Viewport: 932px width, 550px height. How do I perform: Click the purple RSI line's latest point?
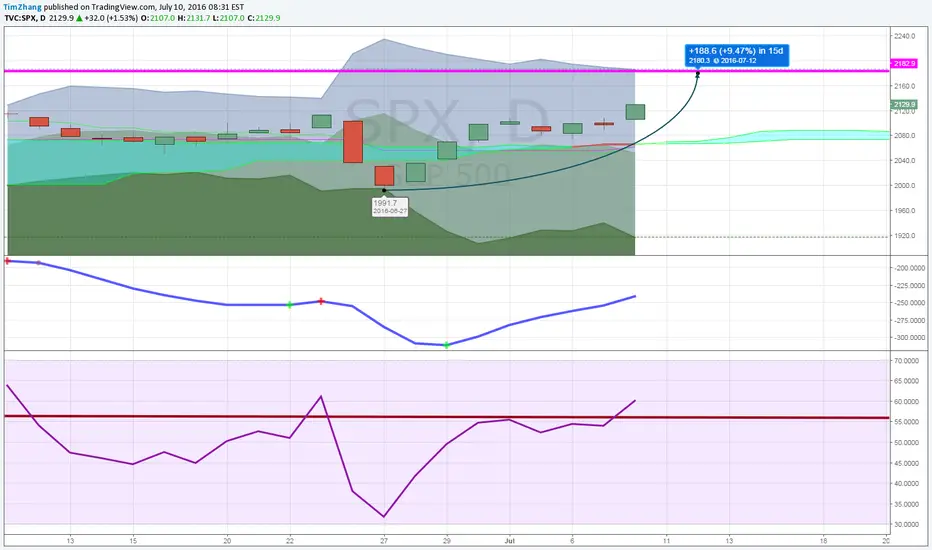[x=635, y=400]
